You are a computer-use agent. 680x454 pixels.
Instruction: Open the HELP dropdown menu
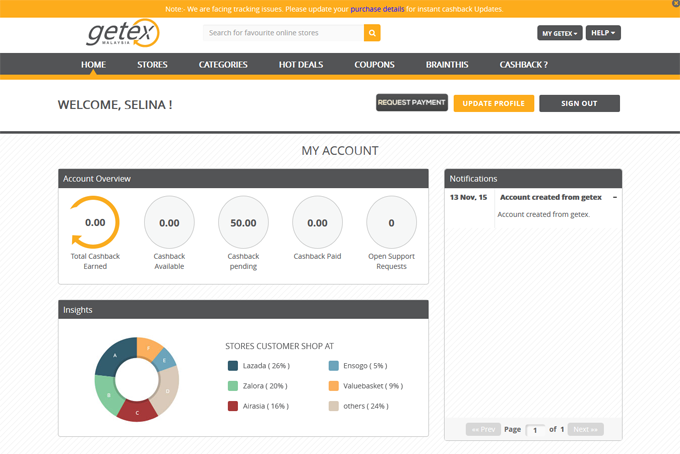click(x=603, y=33)
